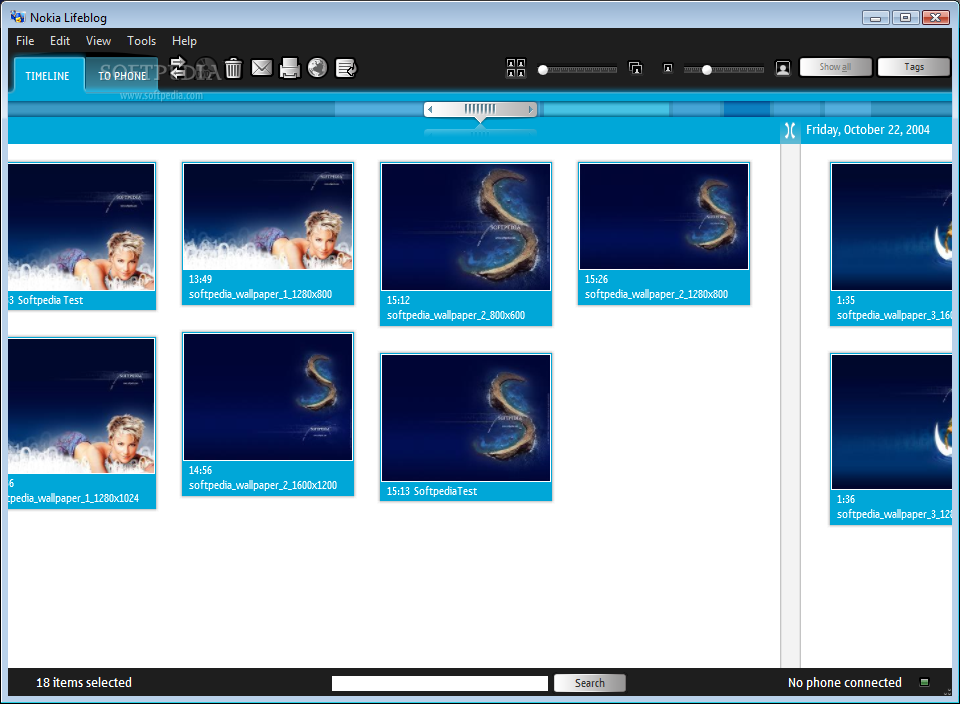Click the Nokia Lifeblog title bar icon
Screen dimensions: 960x704
tap(18, 17)
